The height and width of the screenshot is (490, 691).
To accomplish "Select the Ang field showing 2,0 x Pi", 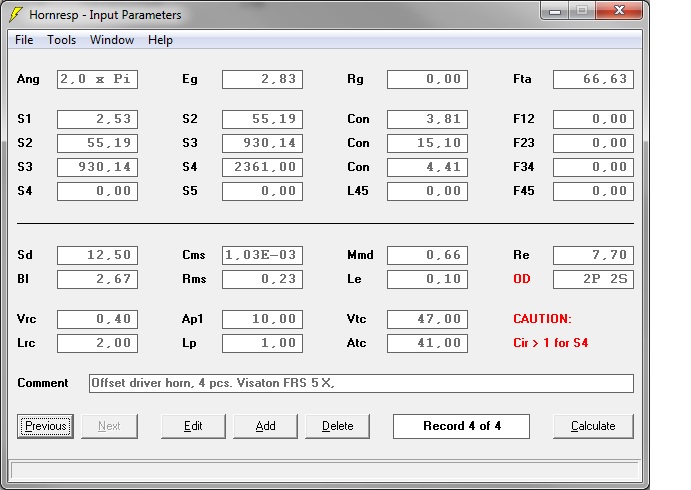I will [x=97, y=79].
